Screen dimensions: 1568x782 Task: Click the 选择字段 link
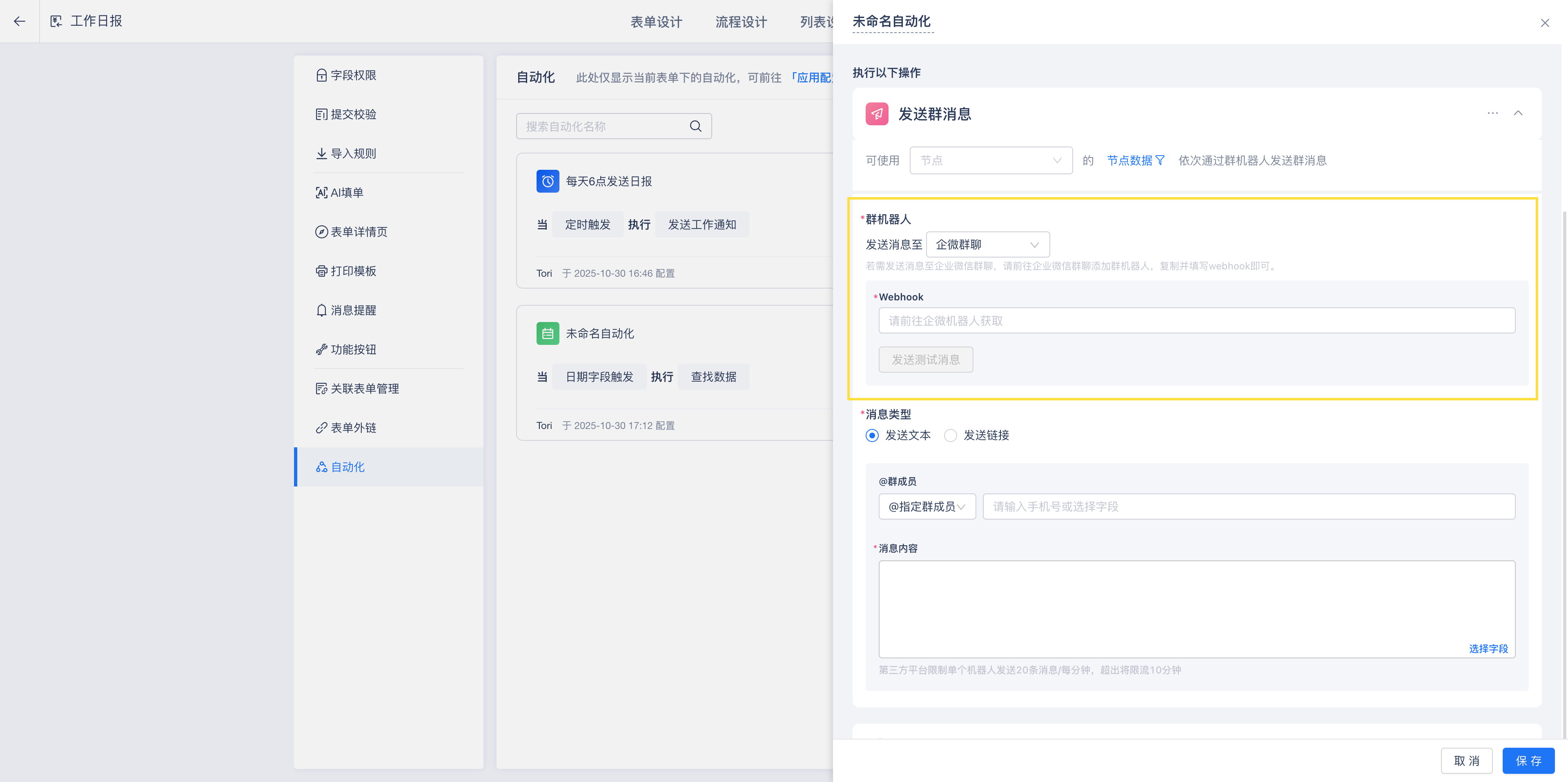point(1488,649)
